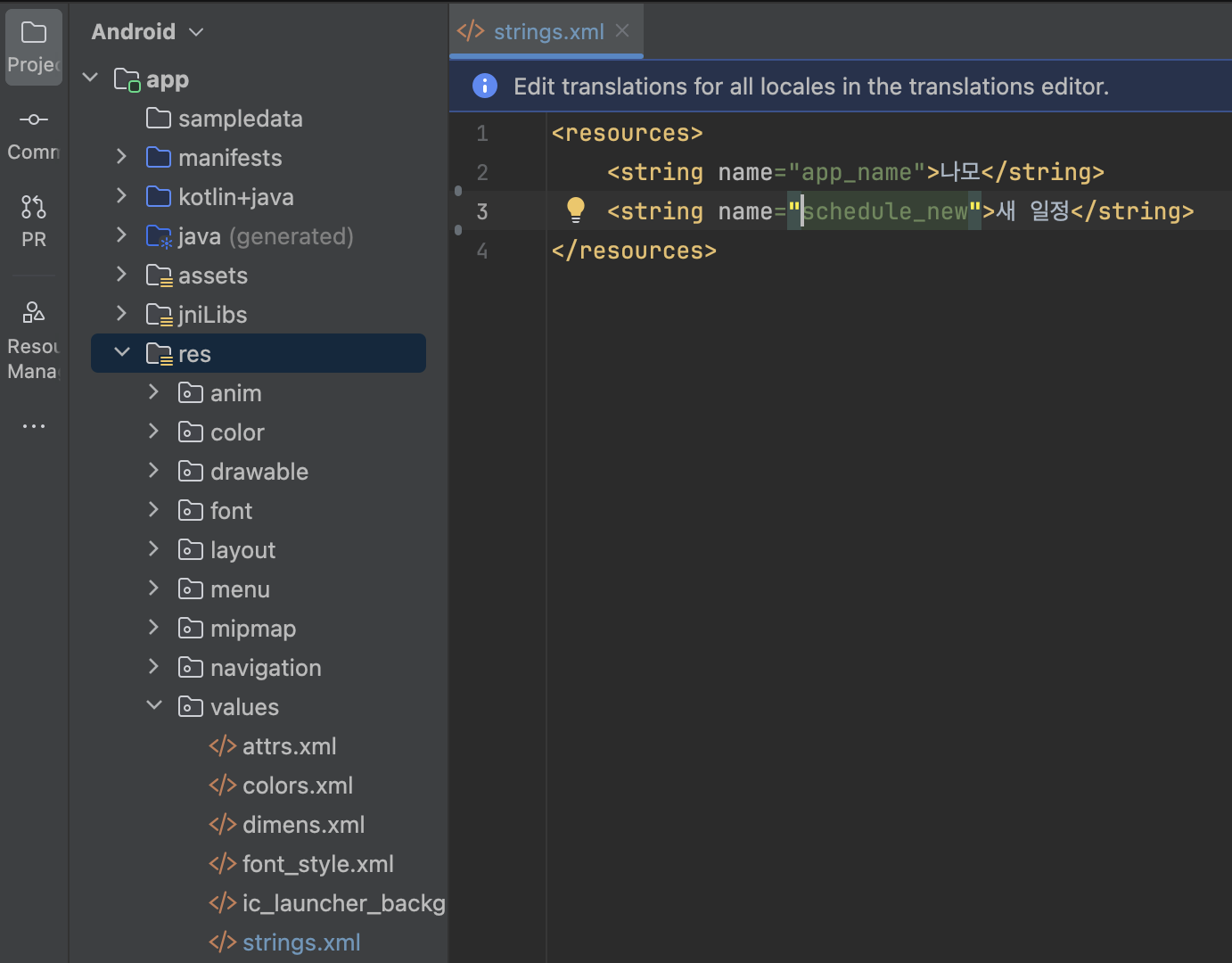This screenshot has width=1232, height=963.
Task: Click the lightbulb quick-fix icon
Action: 576,210
